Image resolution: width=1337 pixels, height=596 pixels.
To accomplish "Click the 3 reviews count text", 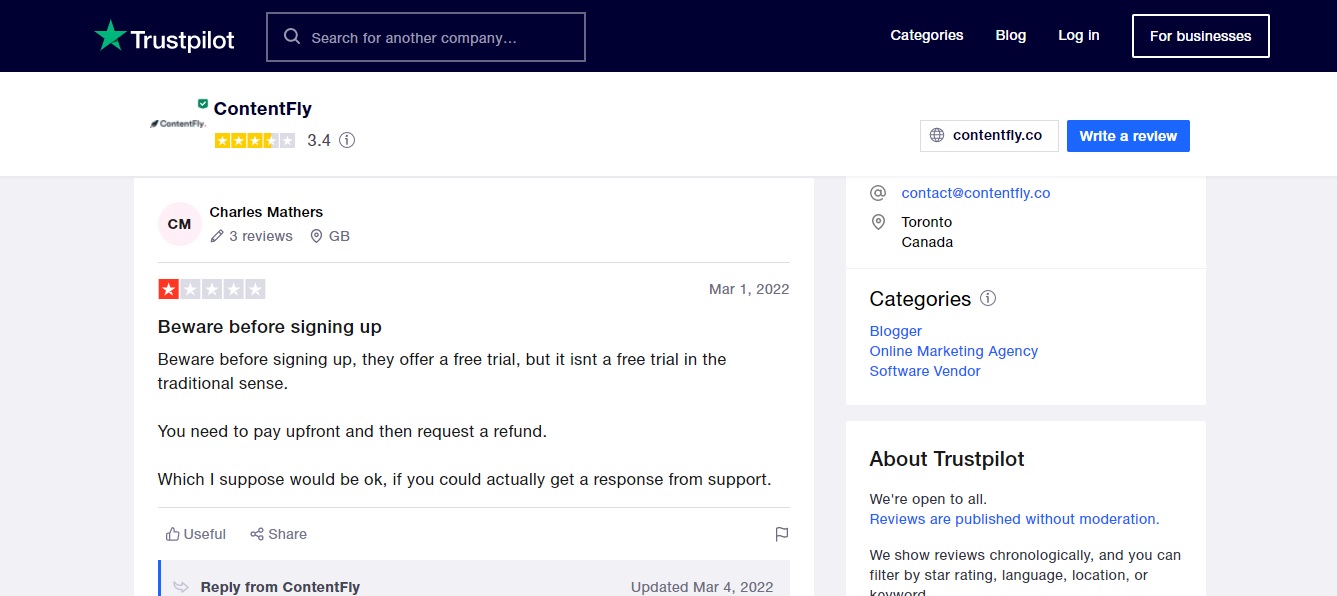I will click(261, 236).
